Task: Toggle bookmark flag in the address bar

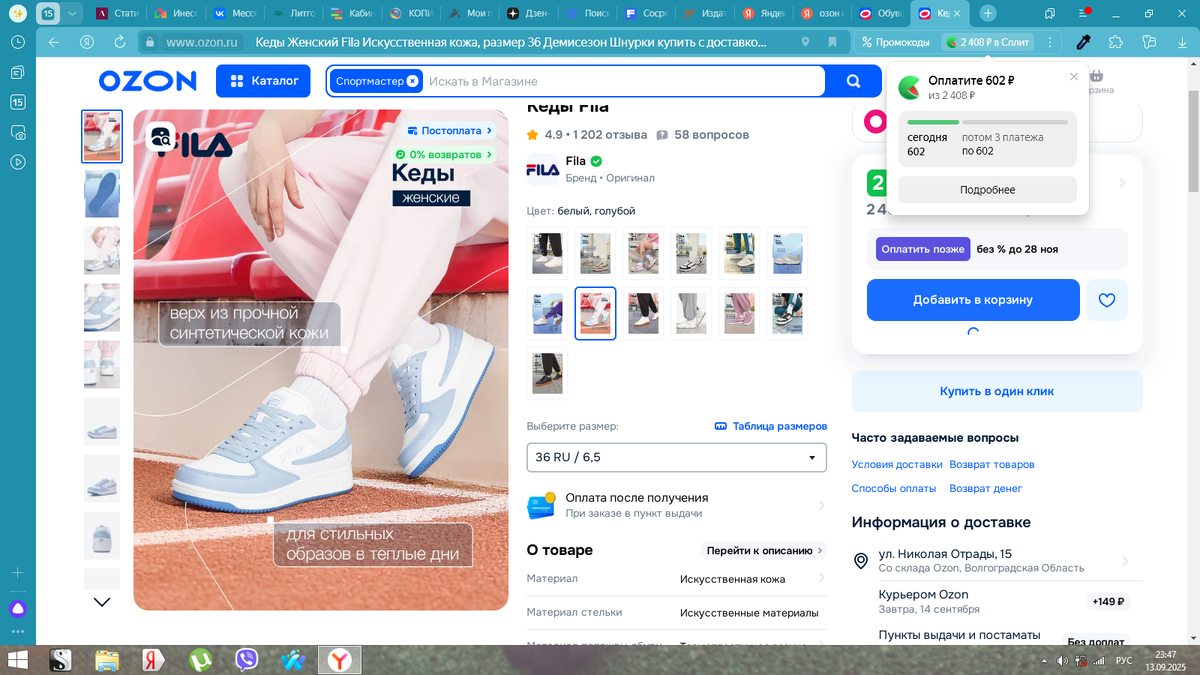Action: pyautogui.click(x=835, y=43)
